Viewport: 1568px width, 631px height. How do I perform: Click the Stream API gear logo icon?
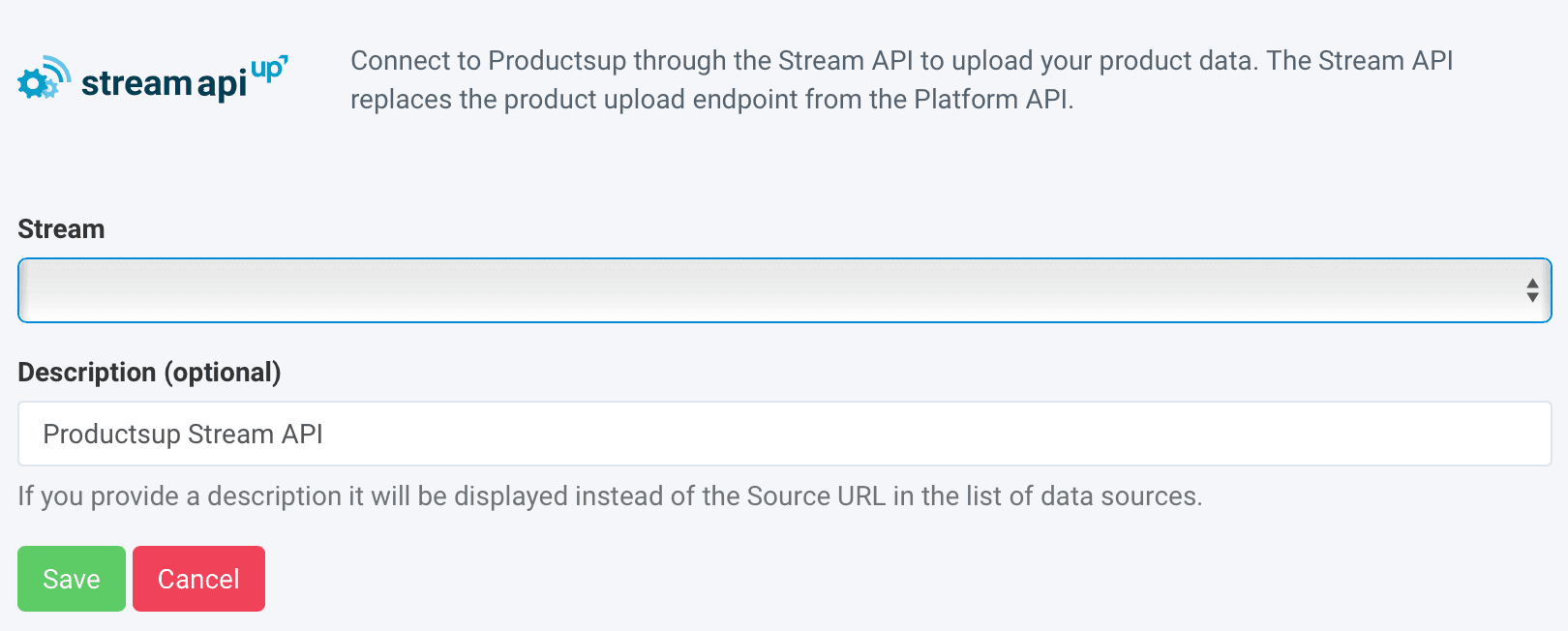[35, 84]
